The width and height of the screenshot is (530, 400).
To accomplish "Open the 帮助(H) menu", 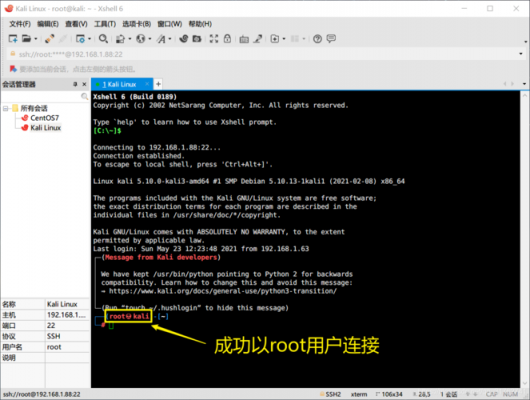I will pos(200,24).
